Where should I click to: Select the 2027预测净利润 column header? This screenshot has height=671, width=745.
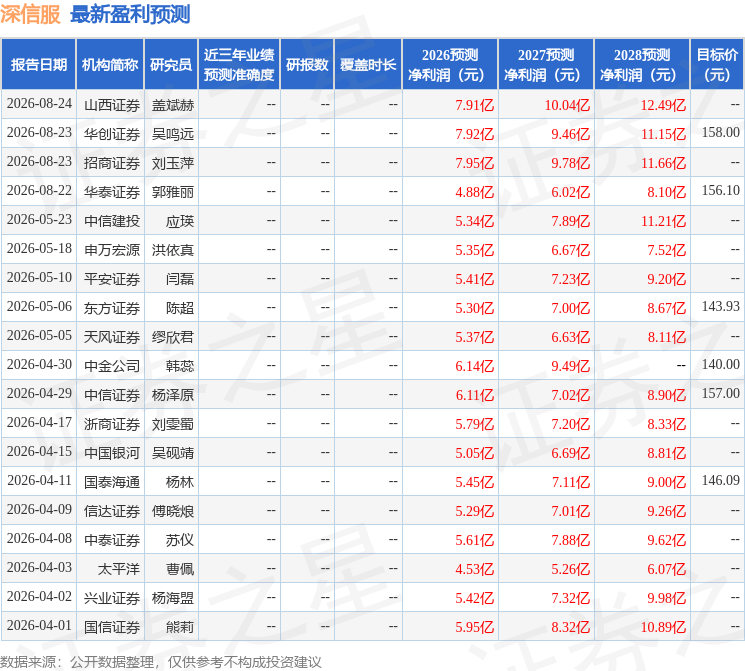(x=546, y=65)
